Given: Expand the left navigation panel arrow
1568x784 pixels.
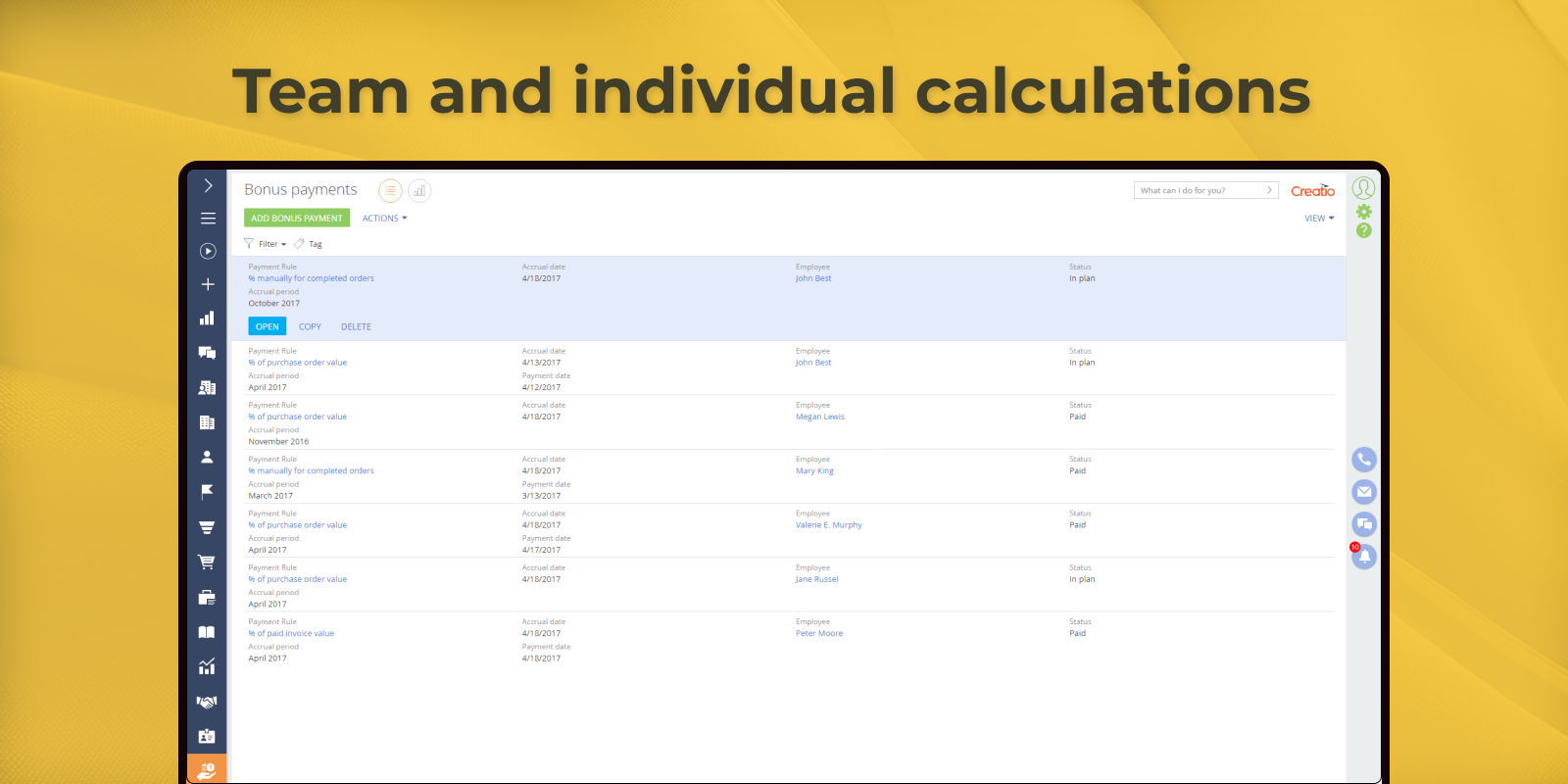Looking at the screenshot, I should pos(208,186).
